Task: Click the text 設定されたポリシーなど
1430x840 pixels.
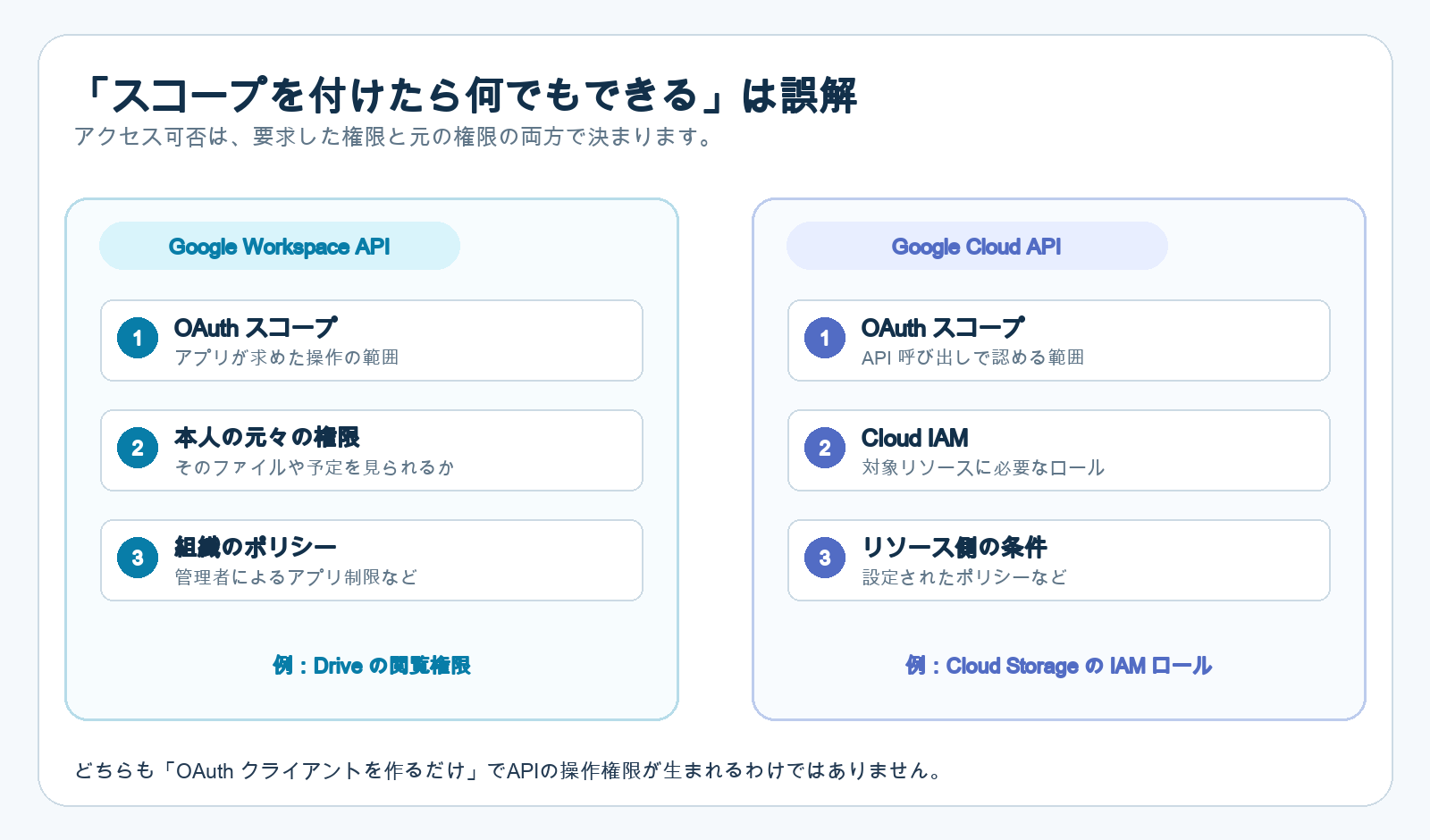Action: tap(964, 577)
